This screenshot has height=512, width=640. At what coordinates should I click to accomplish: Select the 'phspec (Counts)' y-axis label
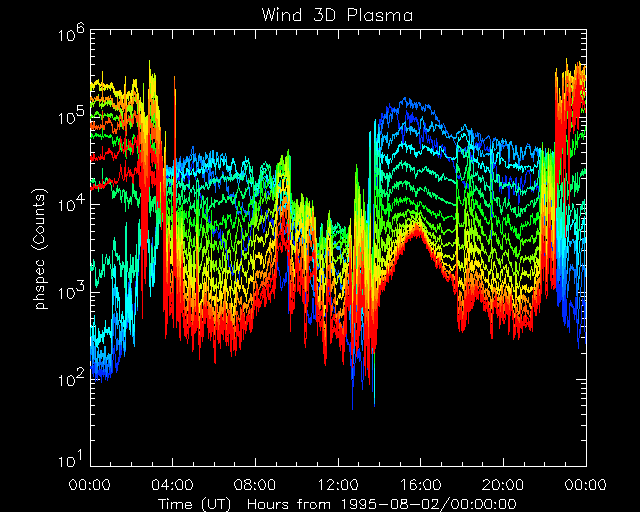click(x=40, y=249)
